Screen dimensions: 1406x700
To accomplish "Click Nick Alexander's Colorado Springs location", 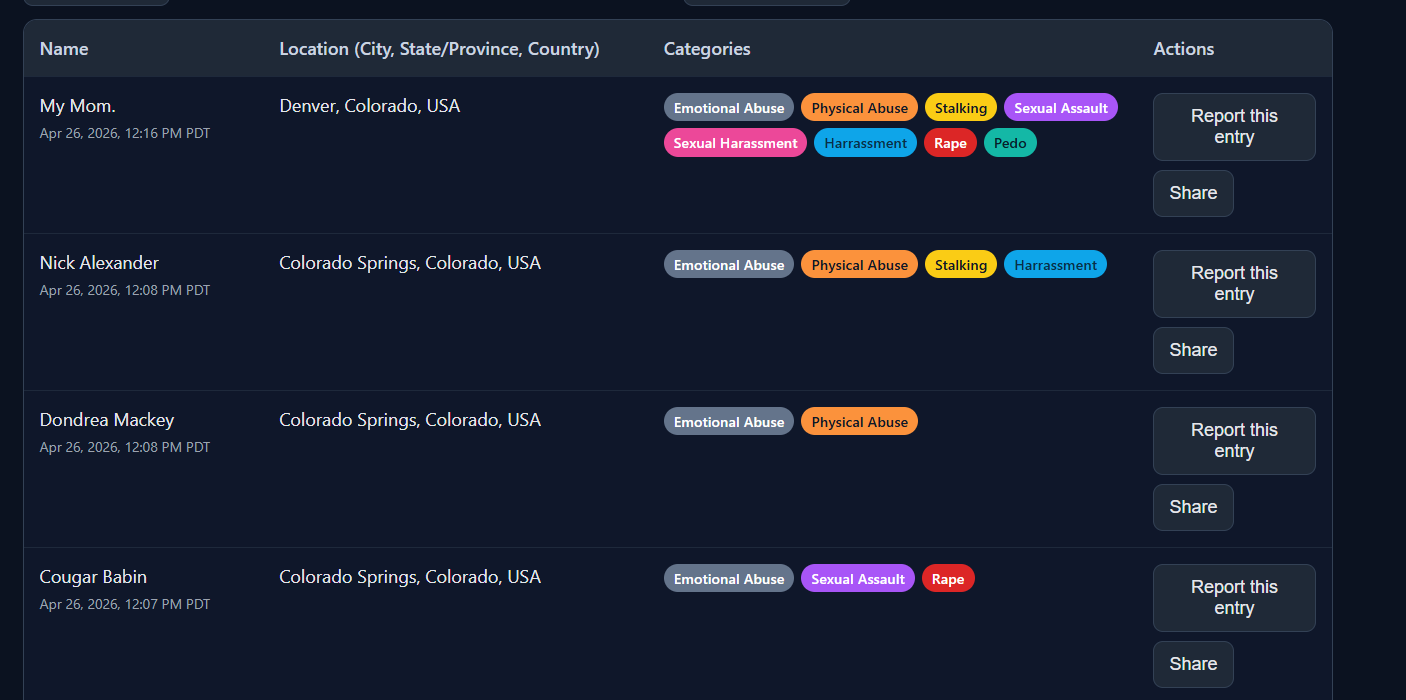I will coord(410,263).
